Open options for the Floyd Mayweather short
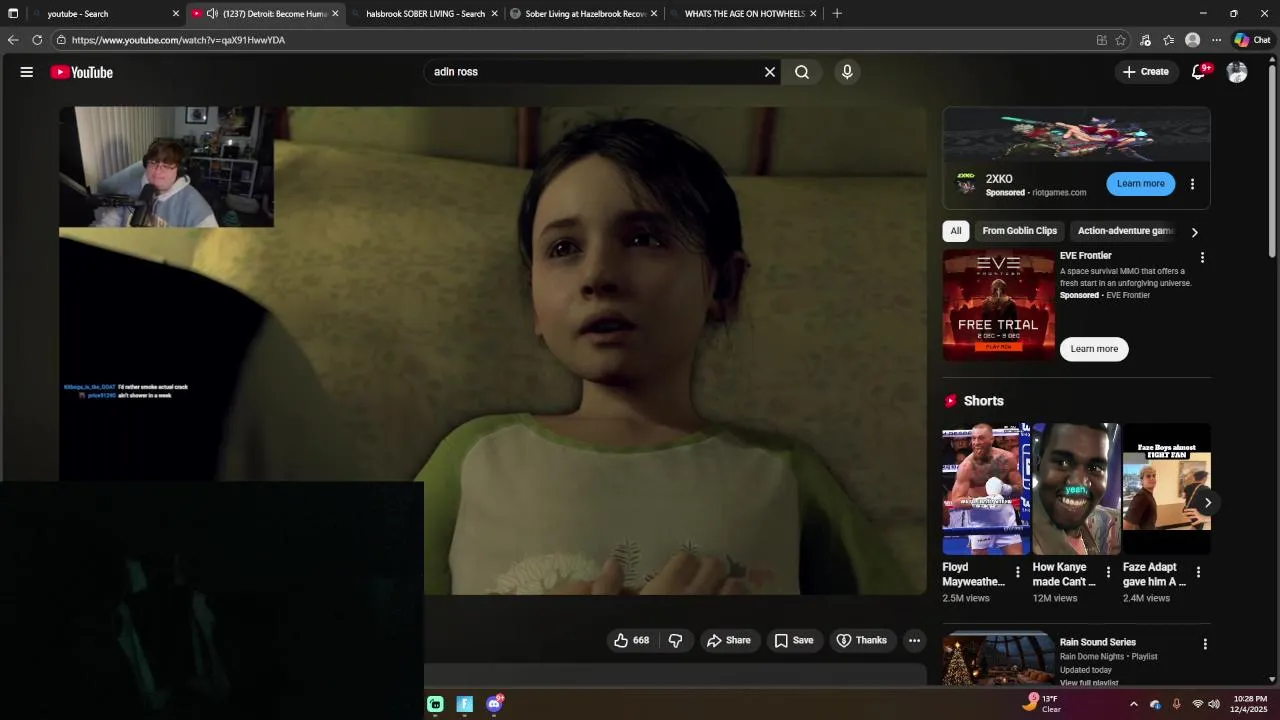 (1018, 572)
